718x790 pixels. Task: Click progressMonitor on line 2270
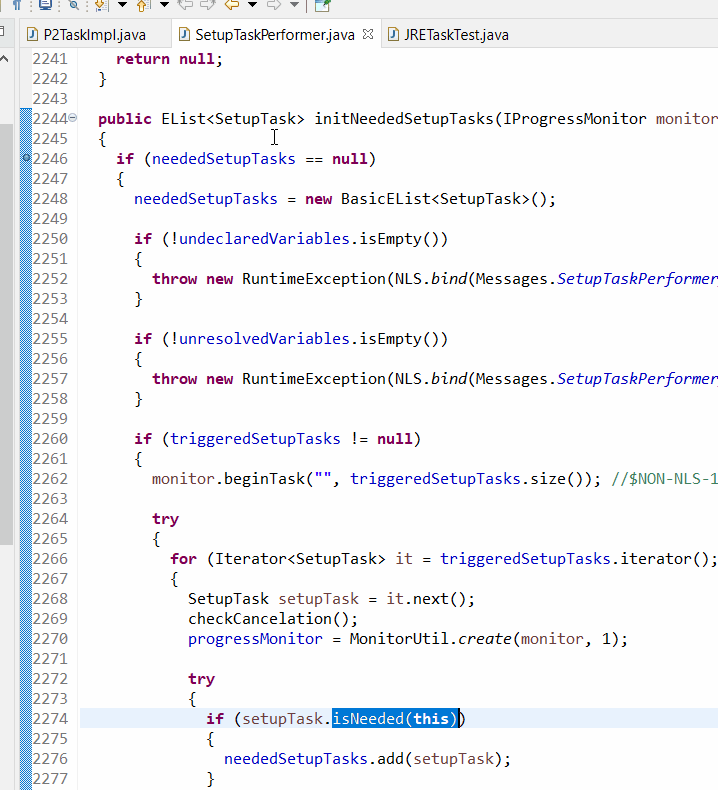click(x=255, y=639)
